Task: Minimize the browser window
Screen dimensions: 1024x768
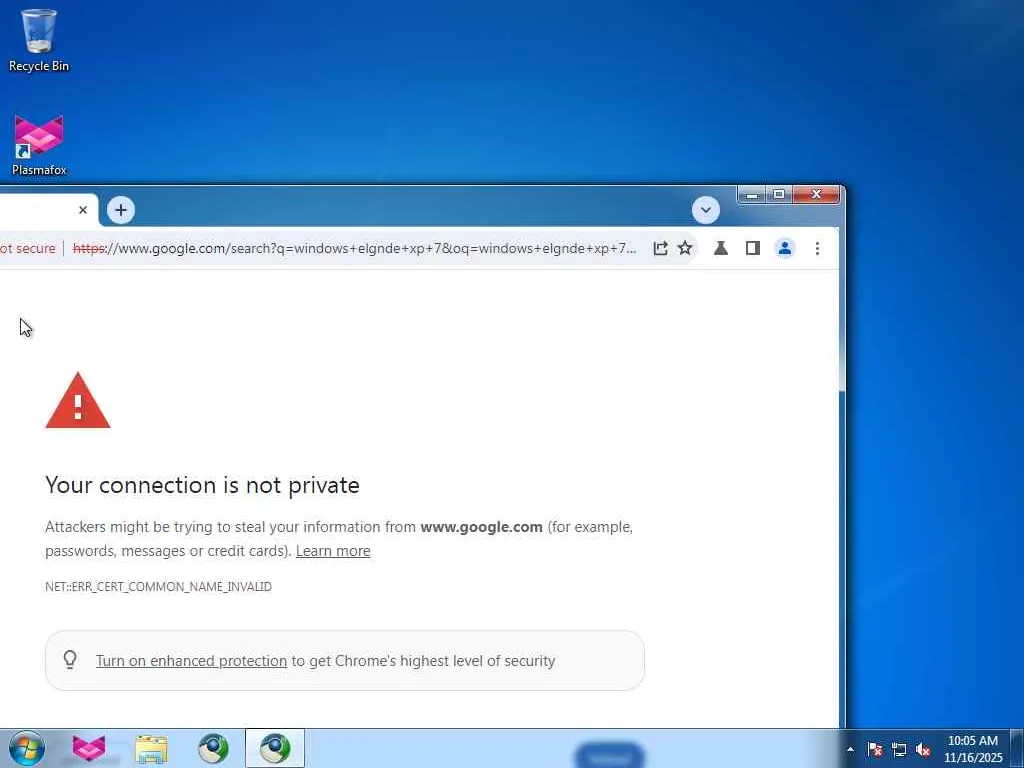Action: (752, 195)
